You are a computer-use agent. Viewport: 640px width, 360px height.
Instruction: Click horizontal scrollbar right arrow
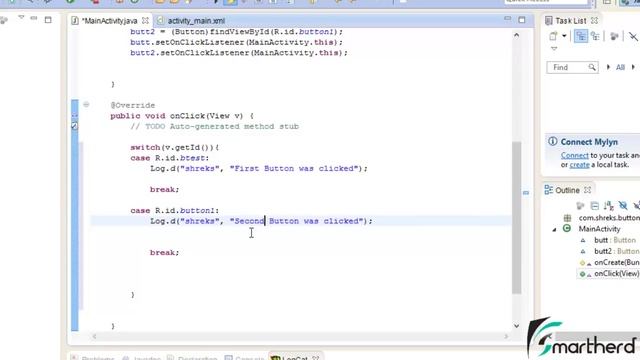pos(506,336)
